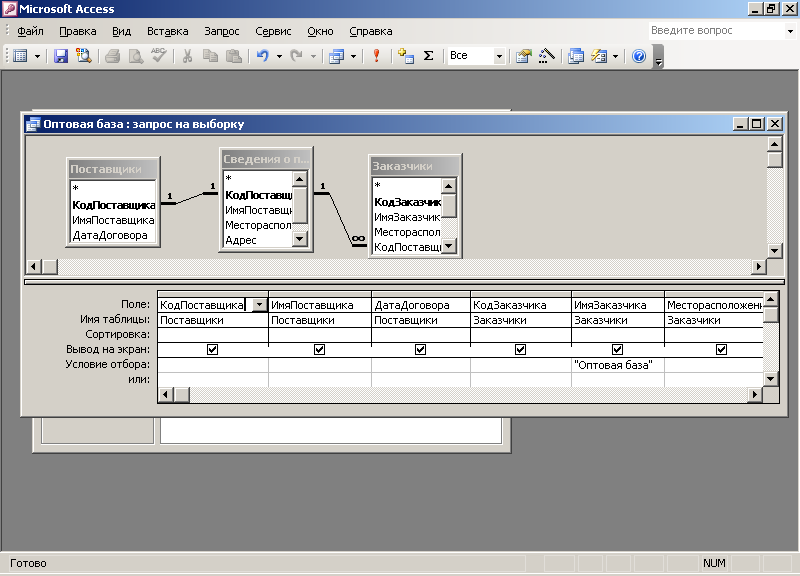Uncheck display box for КодПоставщика column
Viewport: 800px width, 576px height.
click(212, 349)
